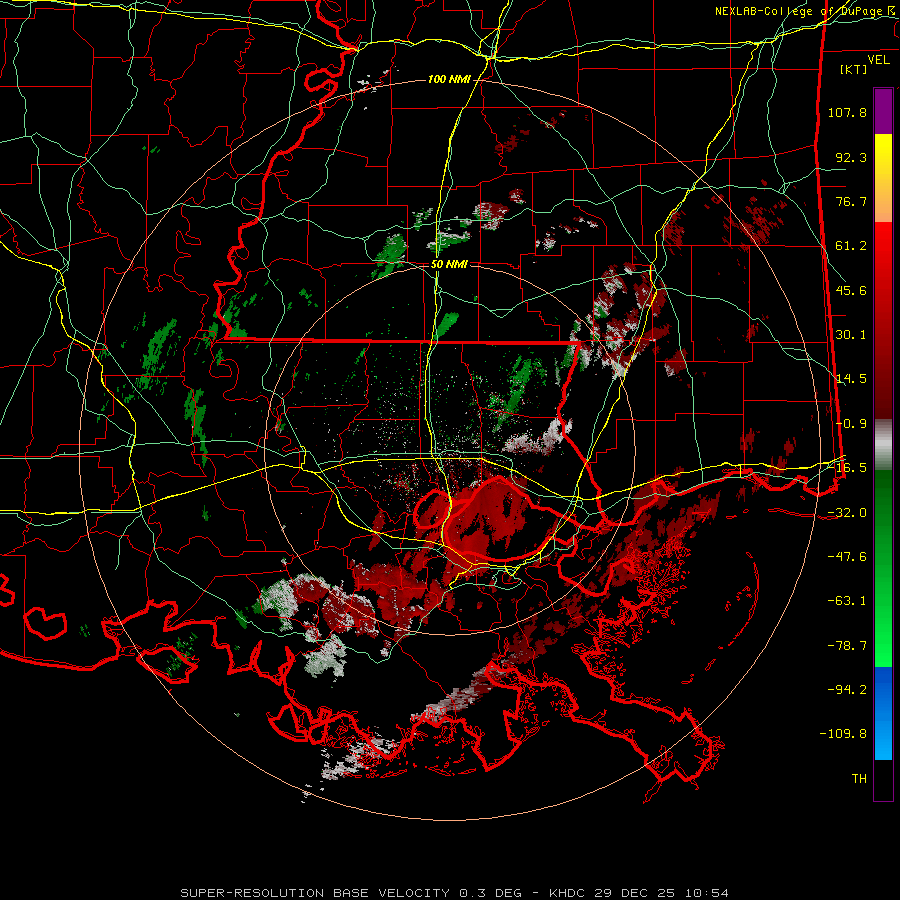Viewport: 900px width, 900px height.
Task: Select the 14.5 value on velocity scale
Action: (x=851, y=379)
